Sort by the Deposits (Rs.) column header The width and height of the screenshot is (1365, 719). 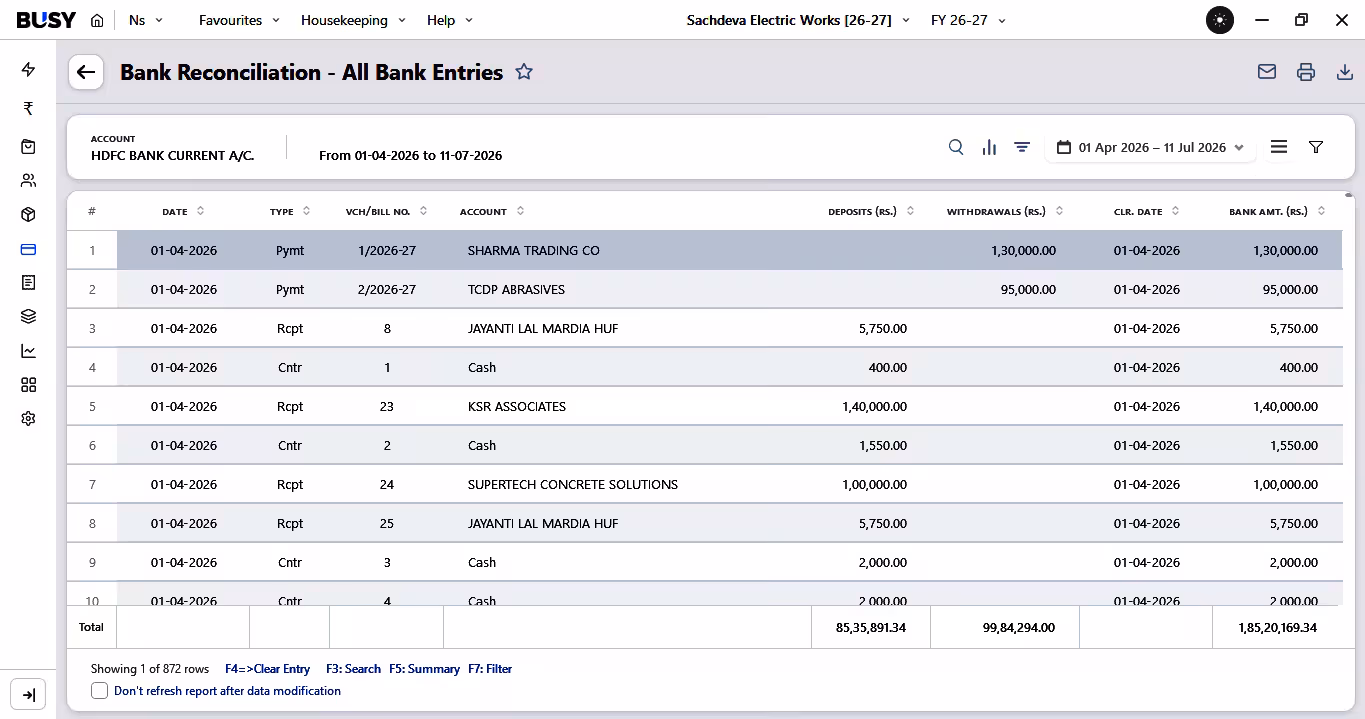871,211
